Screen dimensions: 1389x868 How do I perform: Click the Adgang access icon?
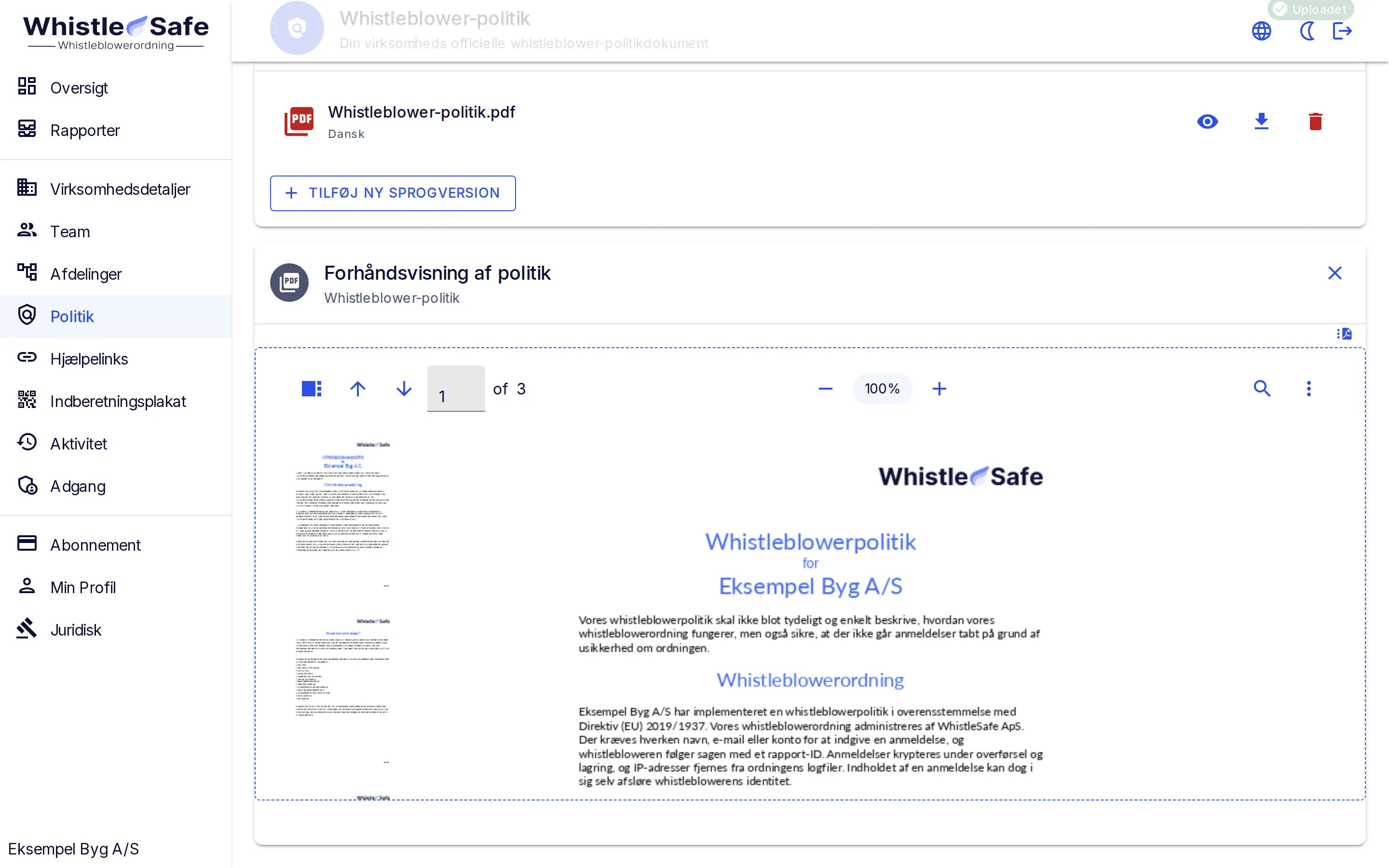pos(27,485)
